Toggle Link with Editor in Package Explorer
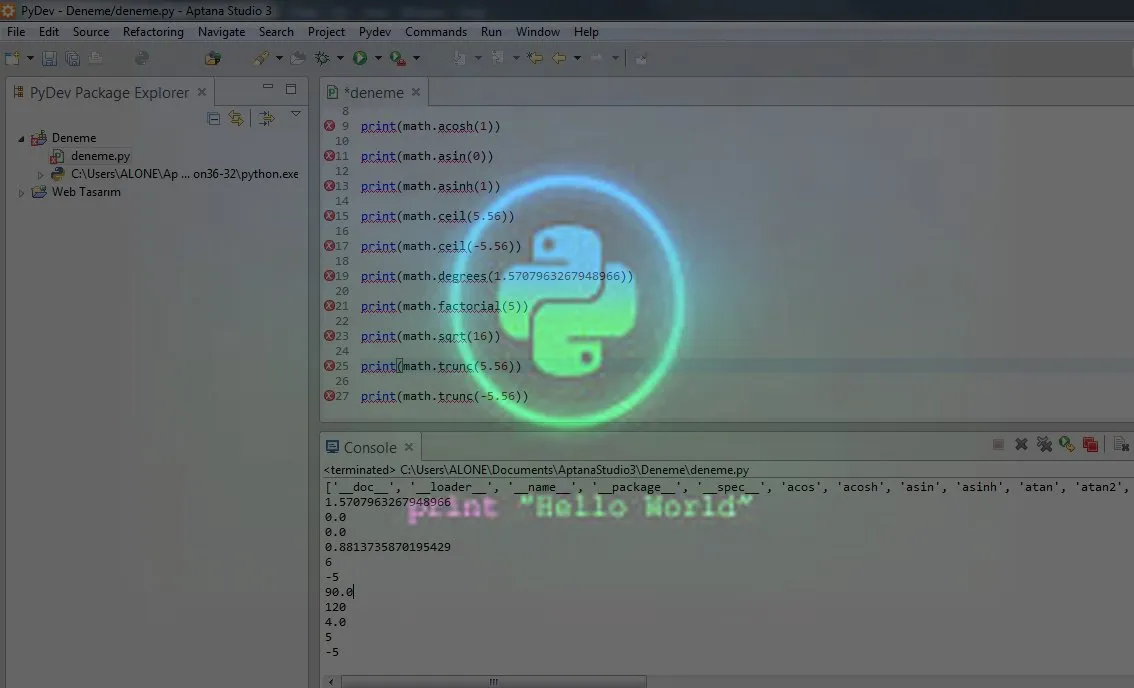The image size is (1134, 688). point(236,118)
